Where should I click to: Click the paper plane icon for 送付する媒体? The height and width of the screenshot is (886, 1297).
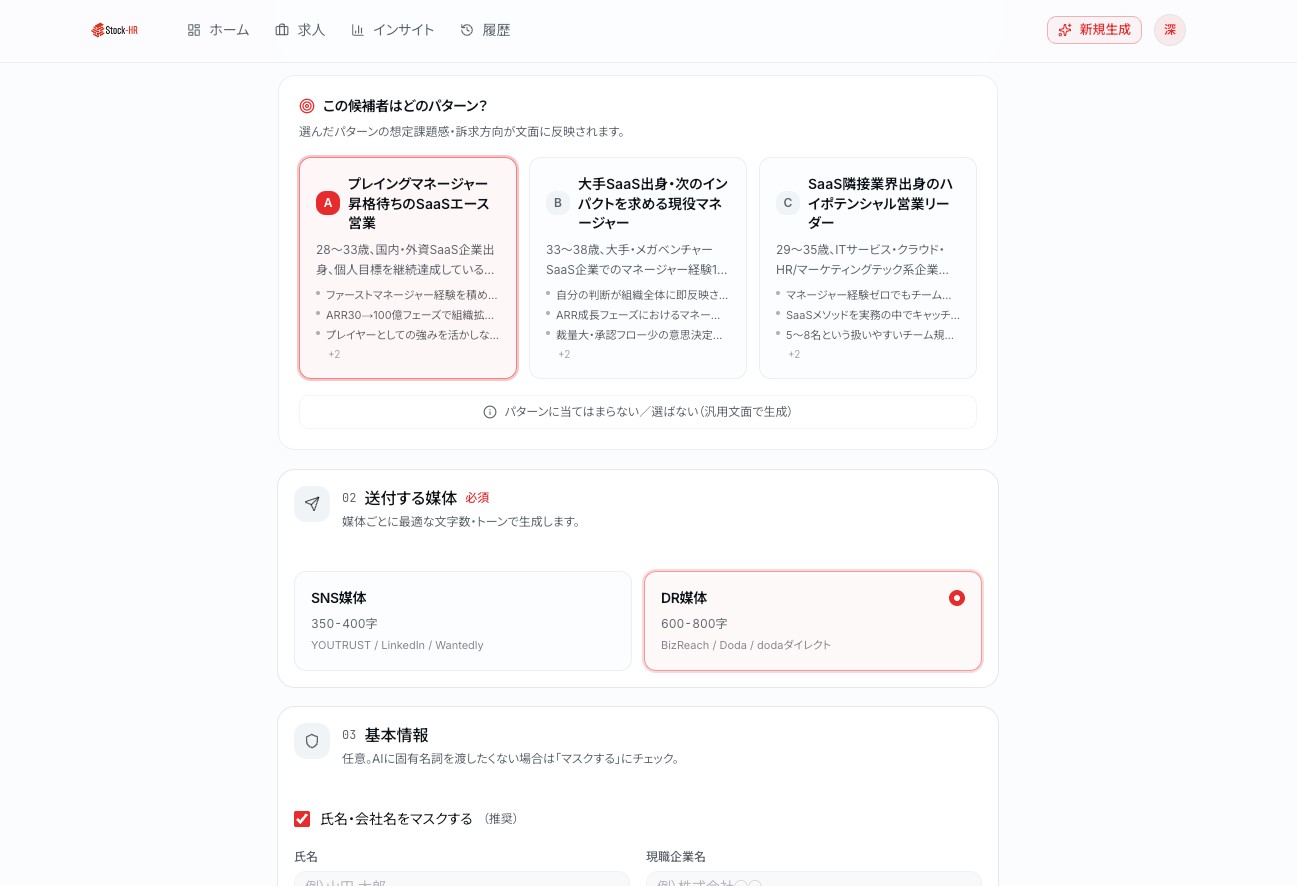pyautogui.click(x=312, y=504)
